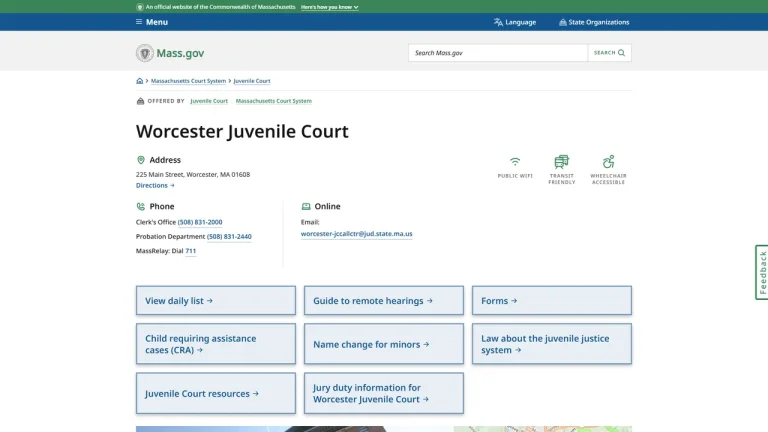This screenshot has height=432, width=768.
Task: Click the Language translate icon
Action: click(498, 22)
